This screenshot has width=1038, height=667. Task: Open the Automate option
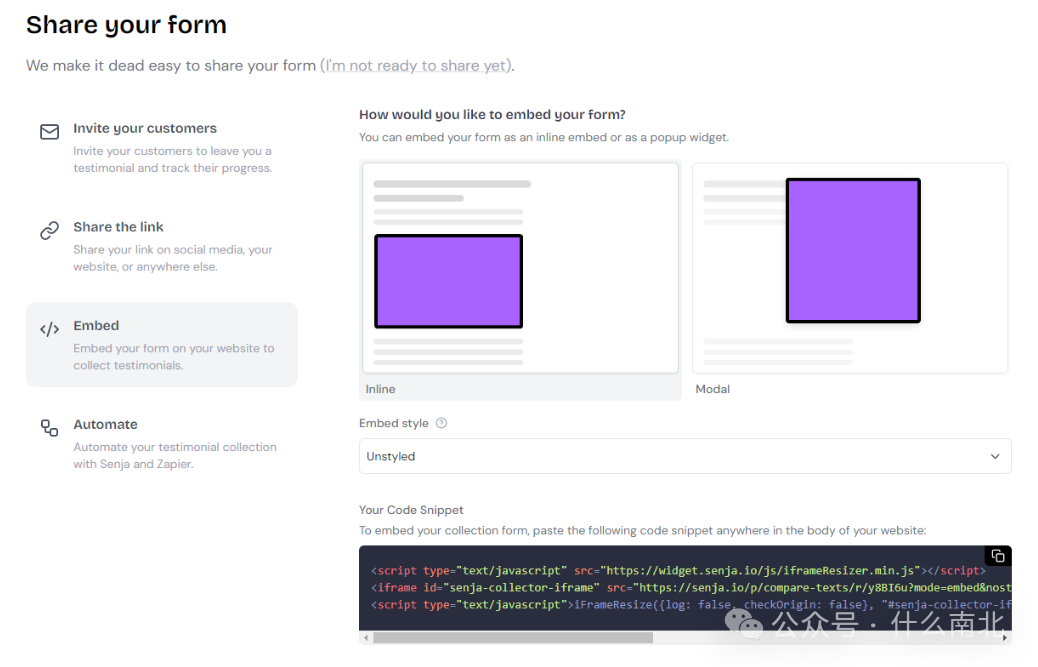[162, 443]
